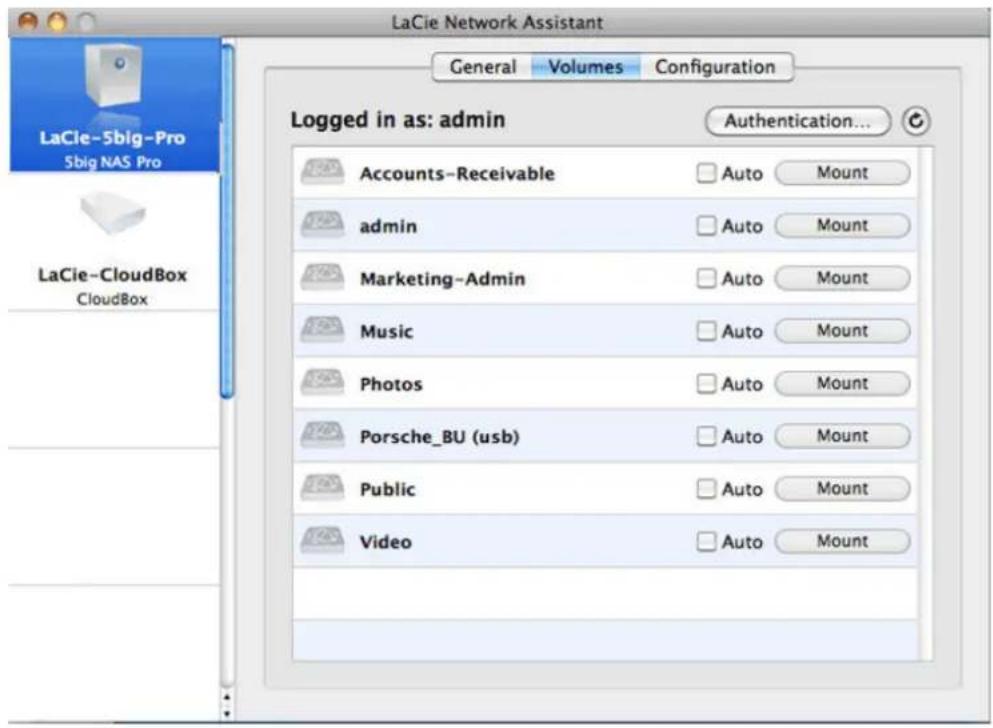The image size is (993, 728).
Task: Click the Public volume drive icon
Action: pos(323,488)
